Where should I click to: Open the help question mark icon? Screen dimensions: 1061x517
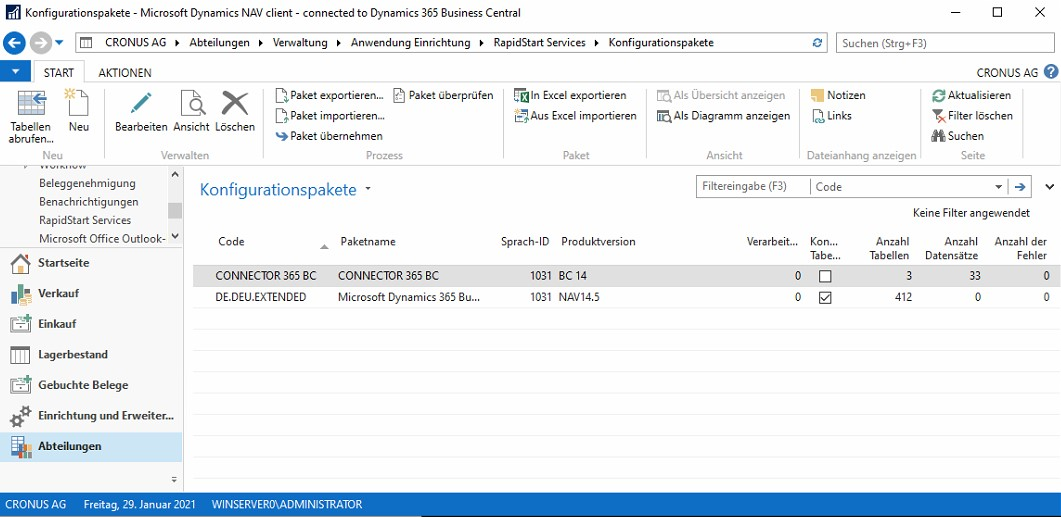(1051, 72)
